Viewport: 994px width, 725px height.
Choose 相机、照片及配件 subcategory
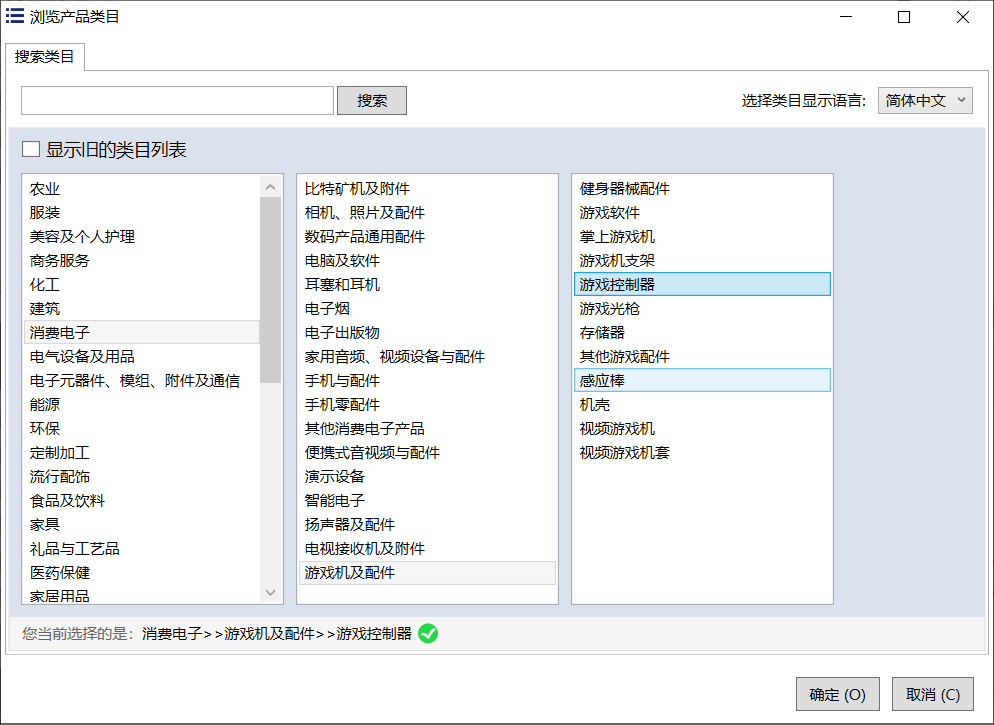427,213
